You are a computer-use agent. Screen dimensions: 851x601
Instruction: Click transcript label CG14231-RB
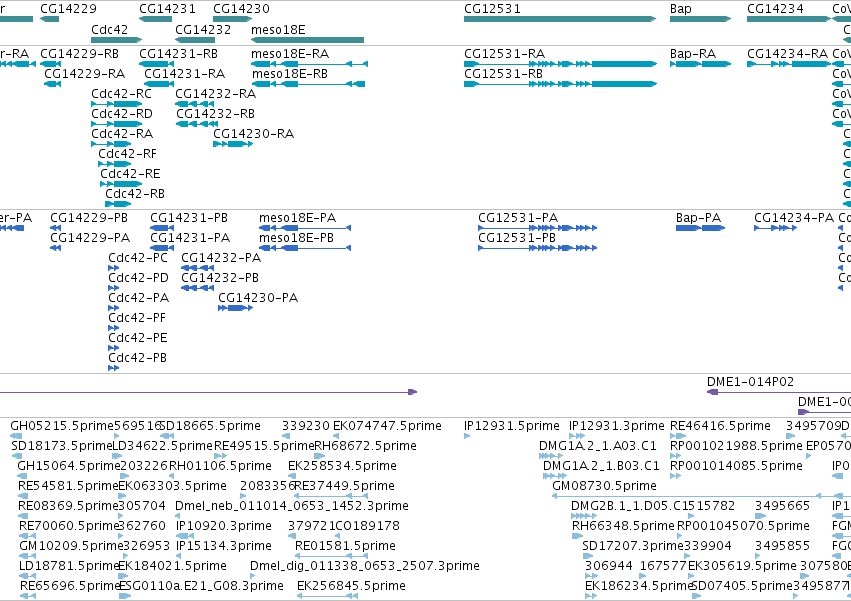pos(179,54)
